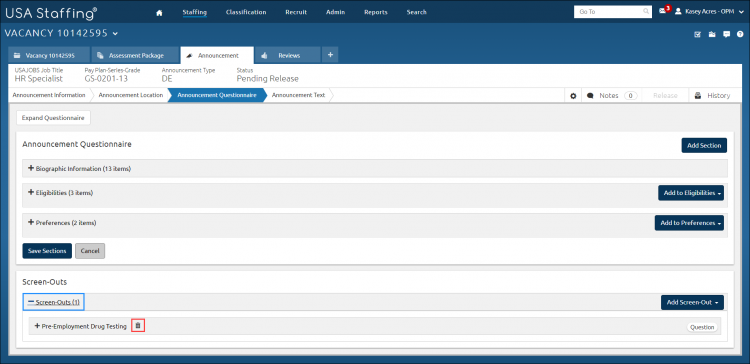Open the Reports menu
The height and width of the screenshot is (364, 750).
[x=376, y=12]
